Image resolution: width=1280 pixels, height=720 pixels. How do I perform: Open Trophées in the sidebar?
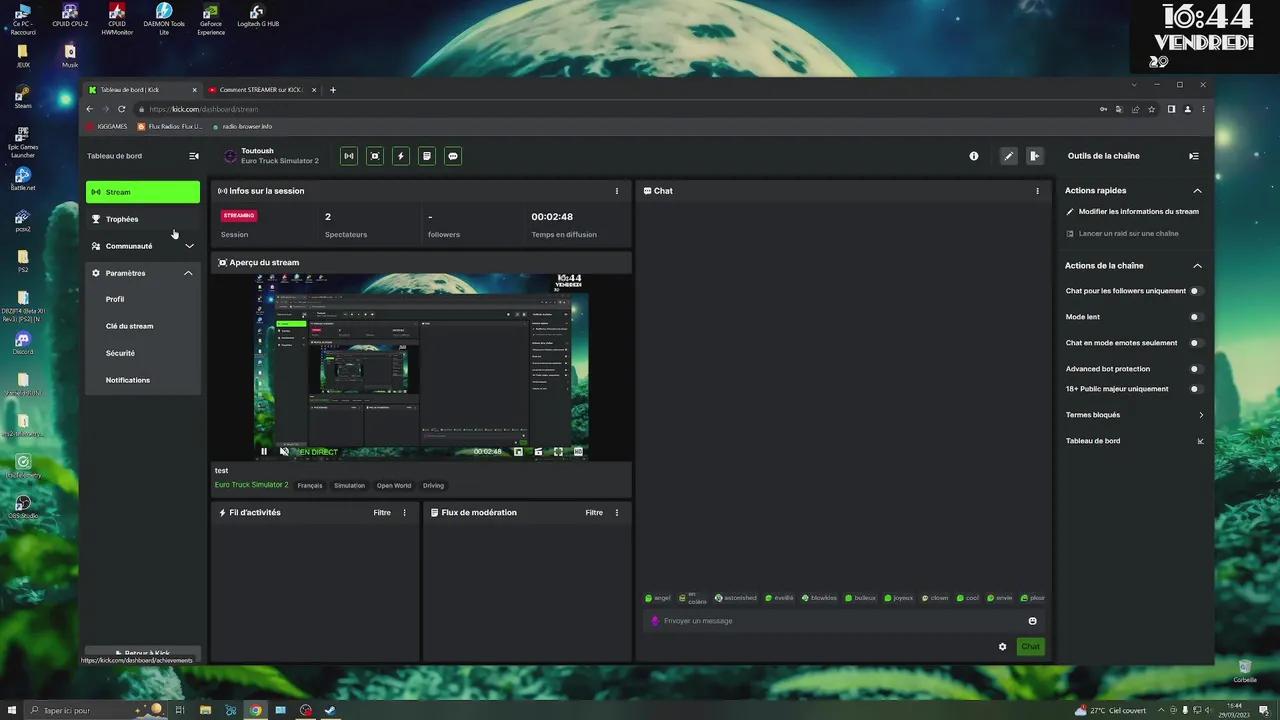click(143, 219)
